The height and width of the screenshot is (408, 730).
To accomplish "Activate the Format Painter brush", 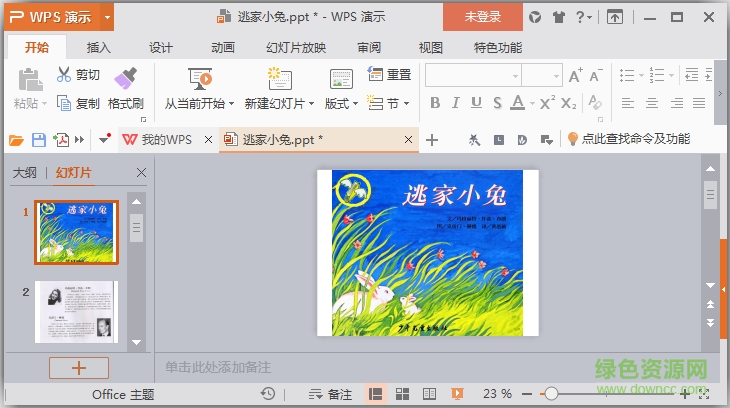I will [126, 78].
